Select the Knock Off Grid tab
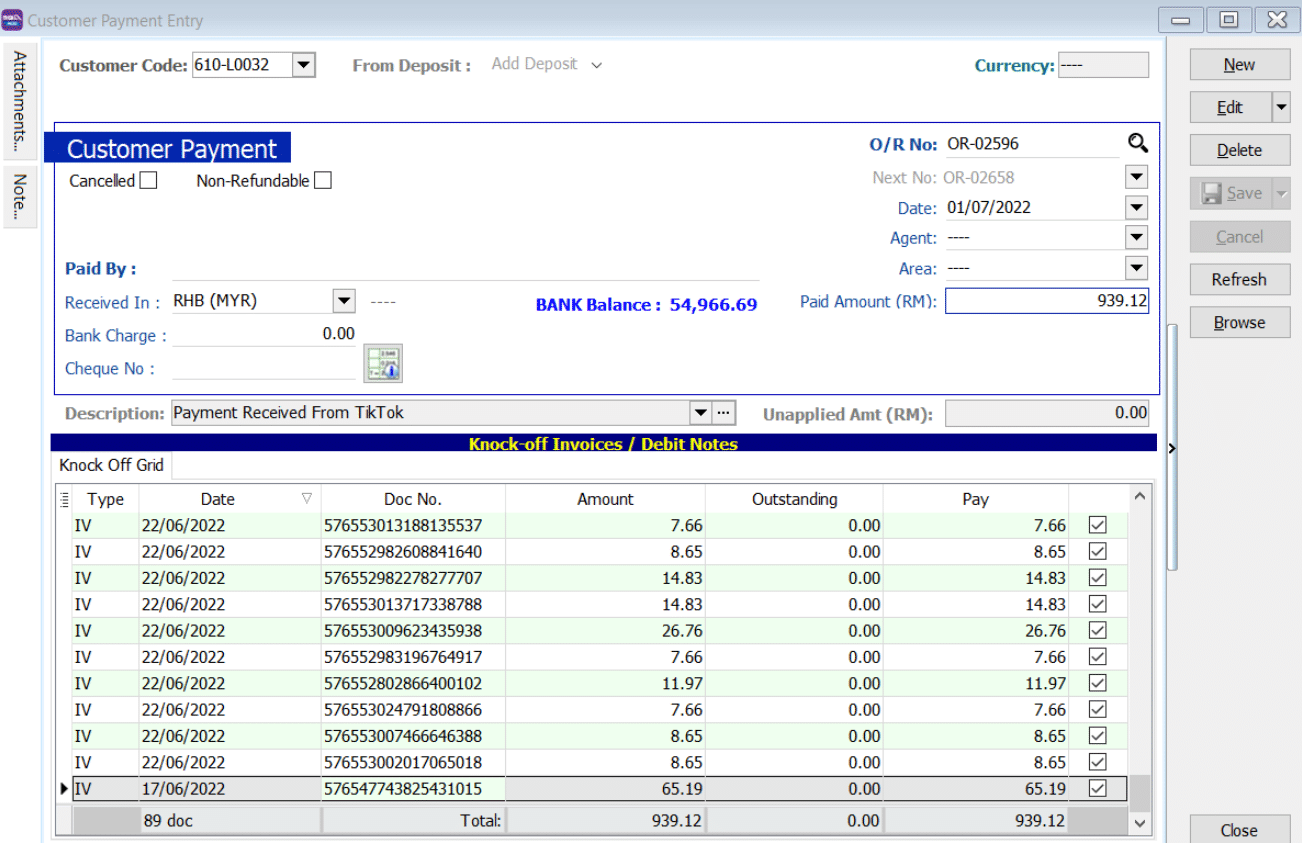Screen dimensions: 1302x843 (112, 465)
